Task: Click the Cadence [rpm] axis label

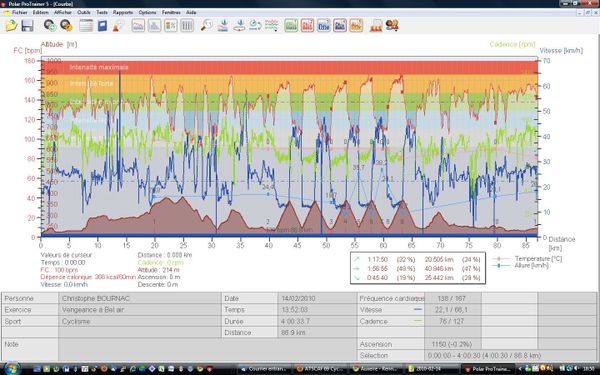Action: click(x=512, y=44)
